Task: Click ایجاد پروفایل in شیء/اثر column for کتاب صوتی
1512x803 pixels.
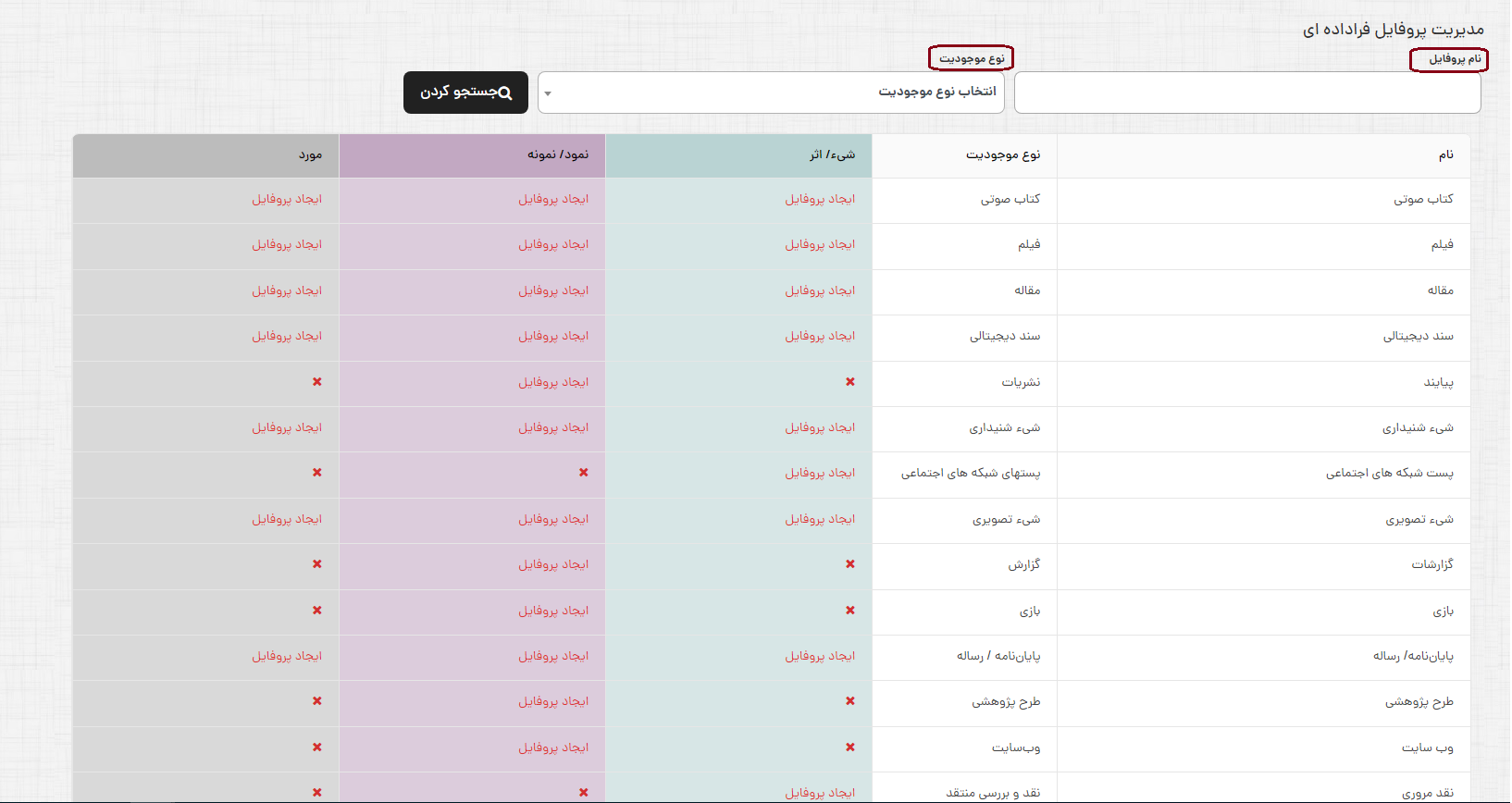Action: [820, 199]
